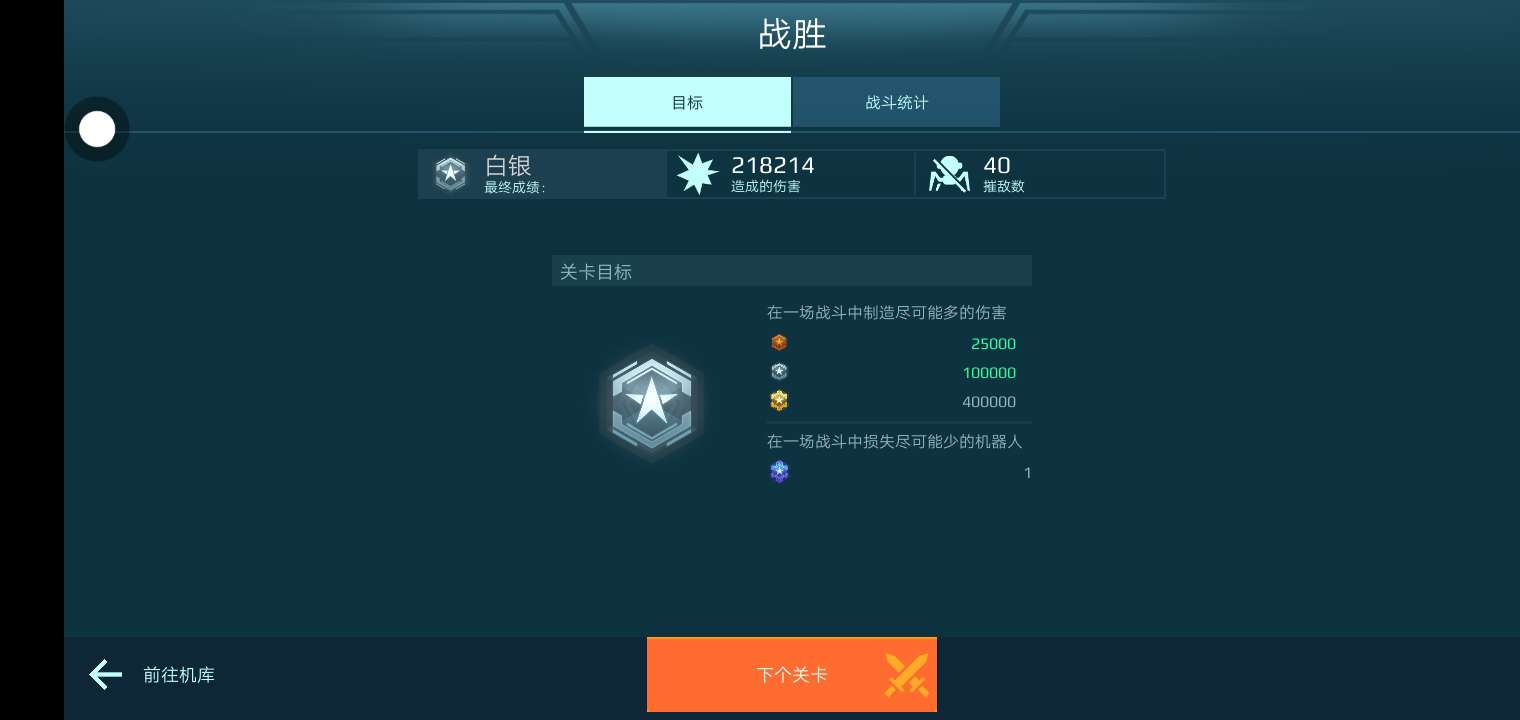The image size is (1520, 720).
Task: Tap the 218214 damage dealt value
Action: pyautogui.click(x=773, y=165)
